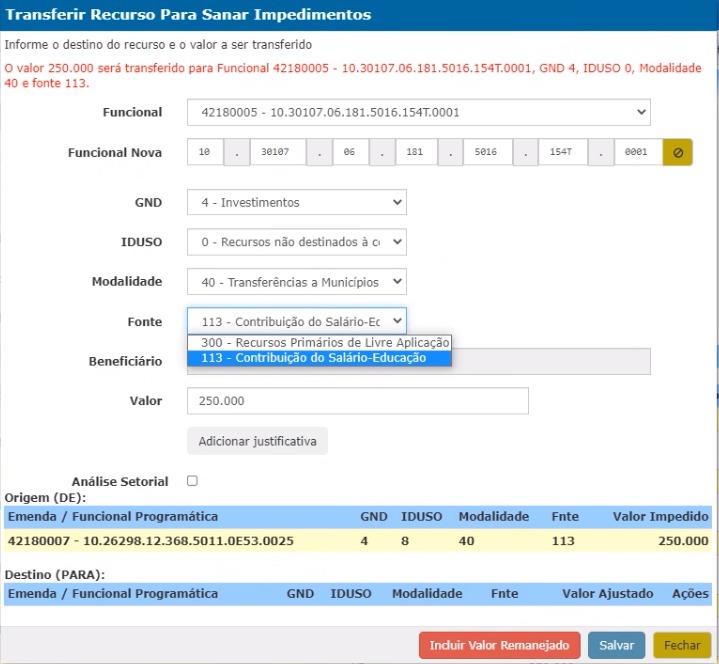Collapse the Fonte dropdown
719x664 pixels.
pyautogui.click(x=296, y=320)
